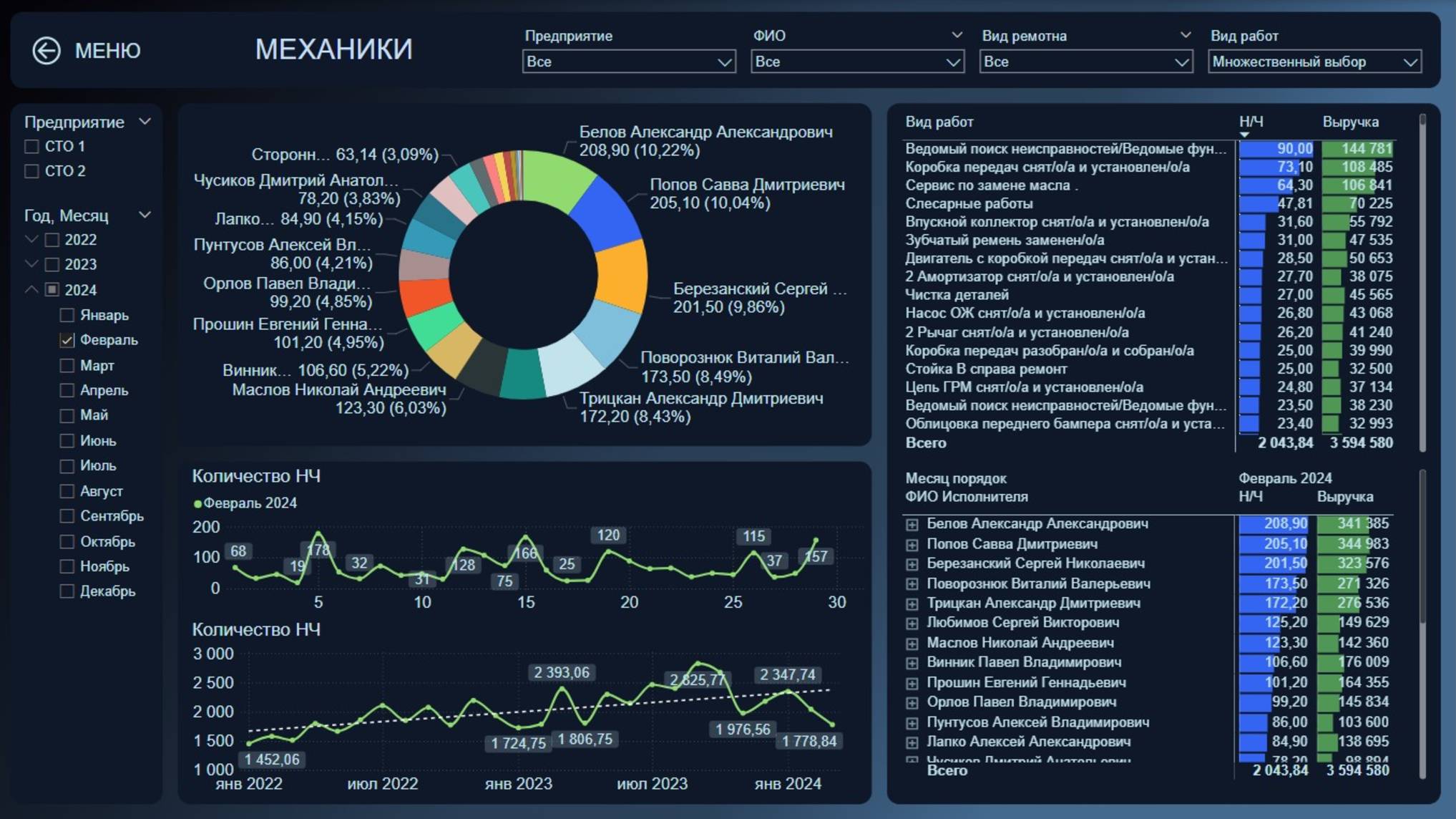This screenshot has height=819, width=1456.
Task: Check the Март month checkbox
Action: [x=67, y=365]
